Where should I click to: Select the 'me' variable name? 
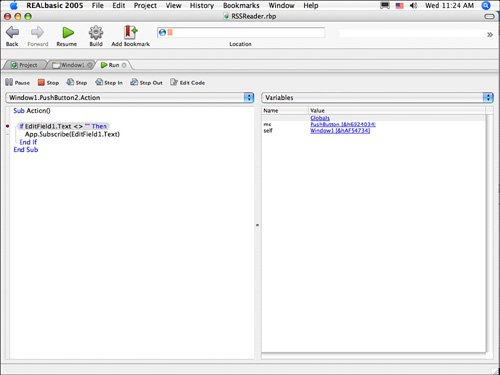click(267, 124)
